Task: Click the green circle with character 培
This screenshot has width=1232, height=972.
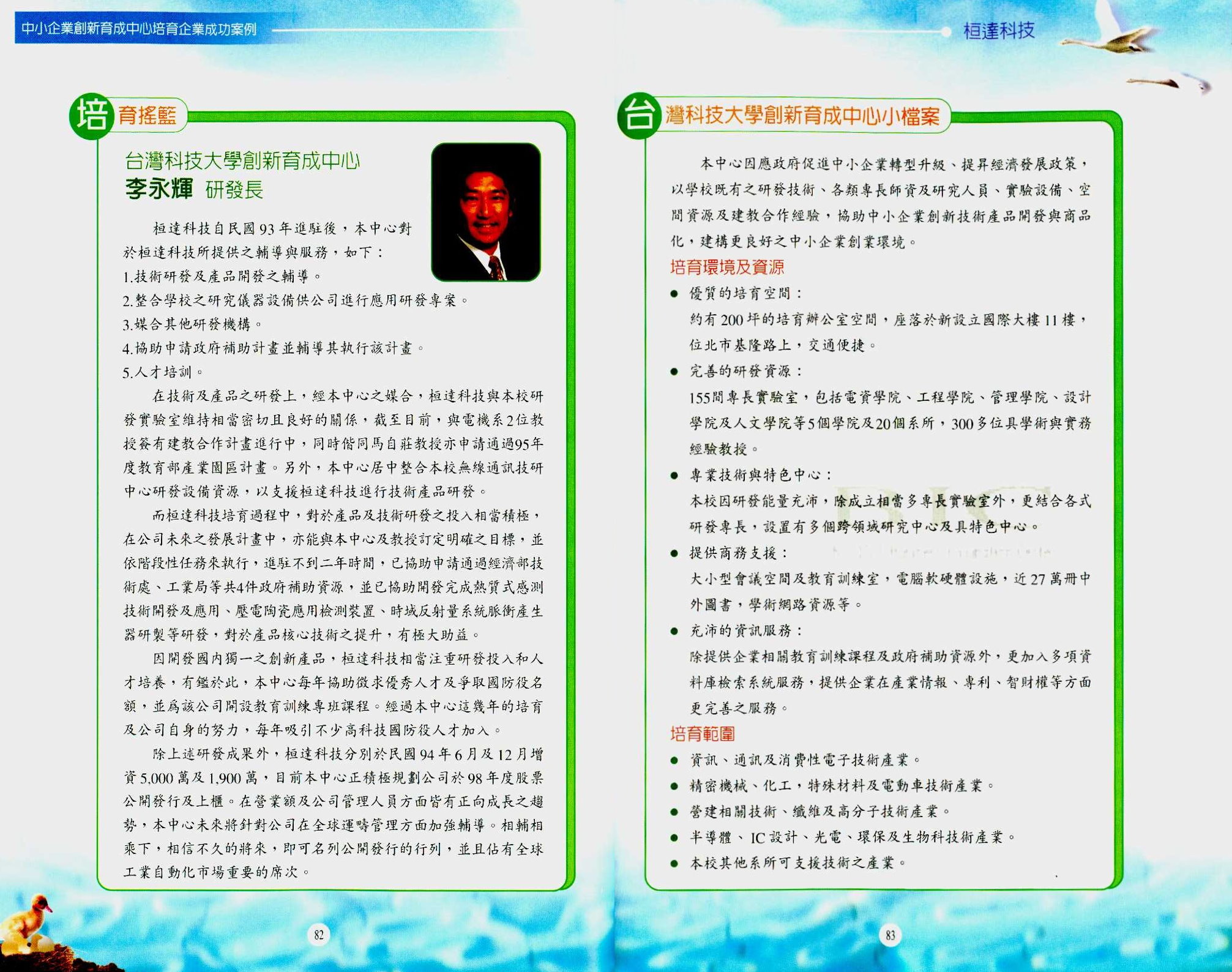Action: 92,115
